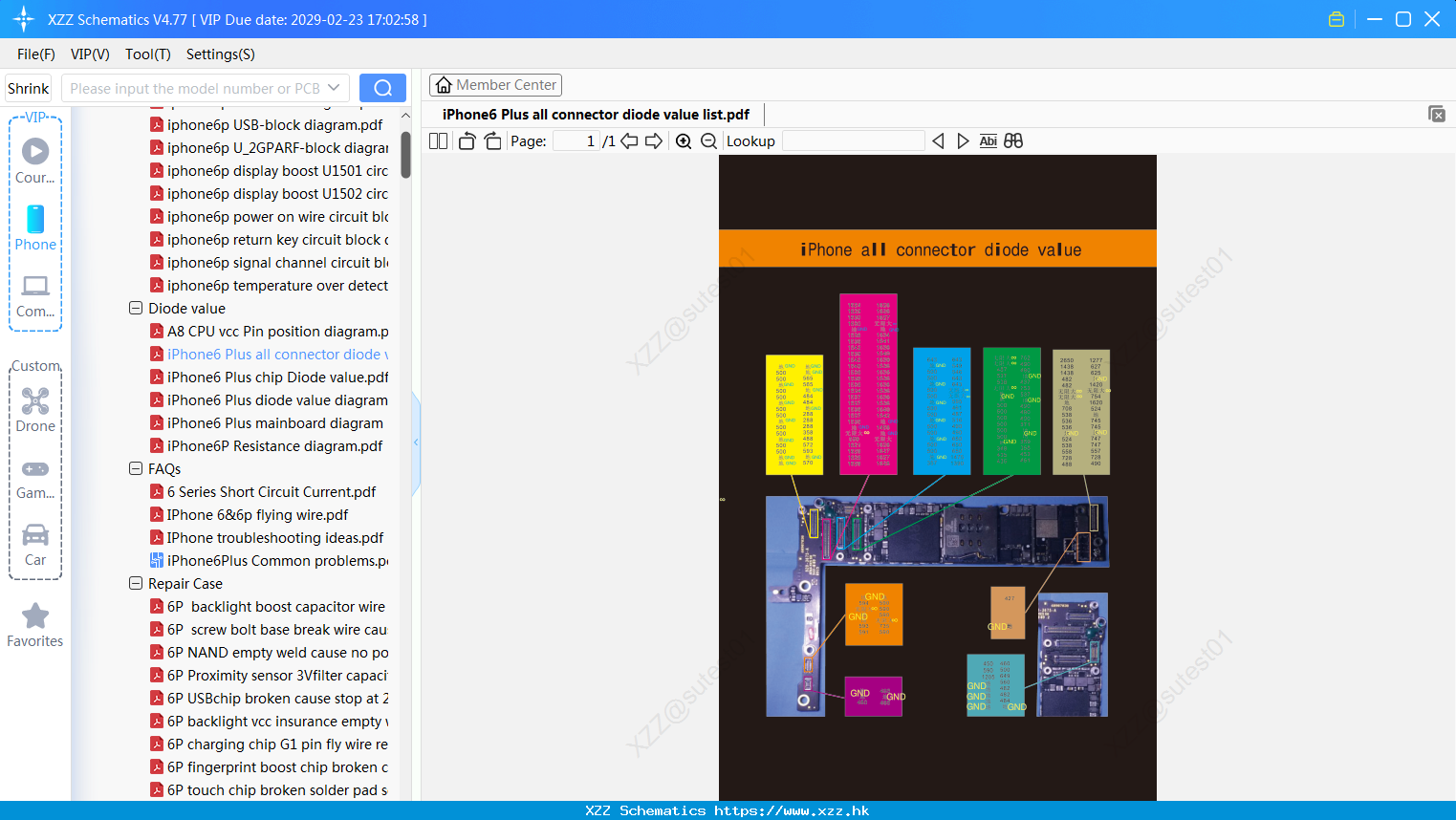Viewport: 1456px width, 820px height.
Task: Zoom out of the PDF
Action: point(708,141)
